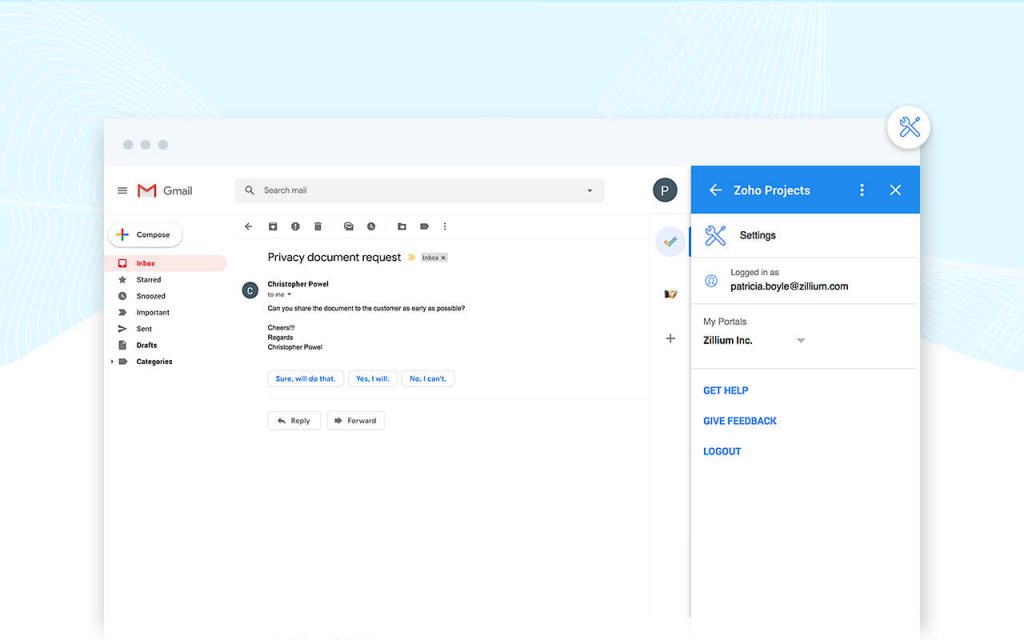
Task: Click the GET HELP link
Action: pyautogui.click(x=725, y=390)
